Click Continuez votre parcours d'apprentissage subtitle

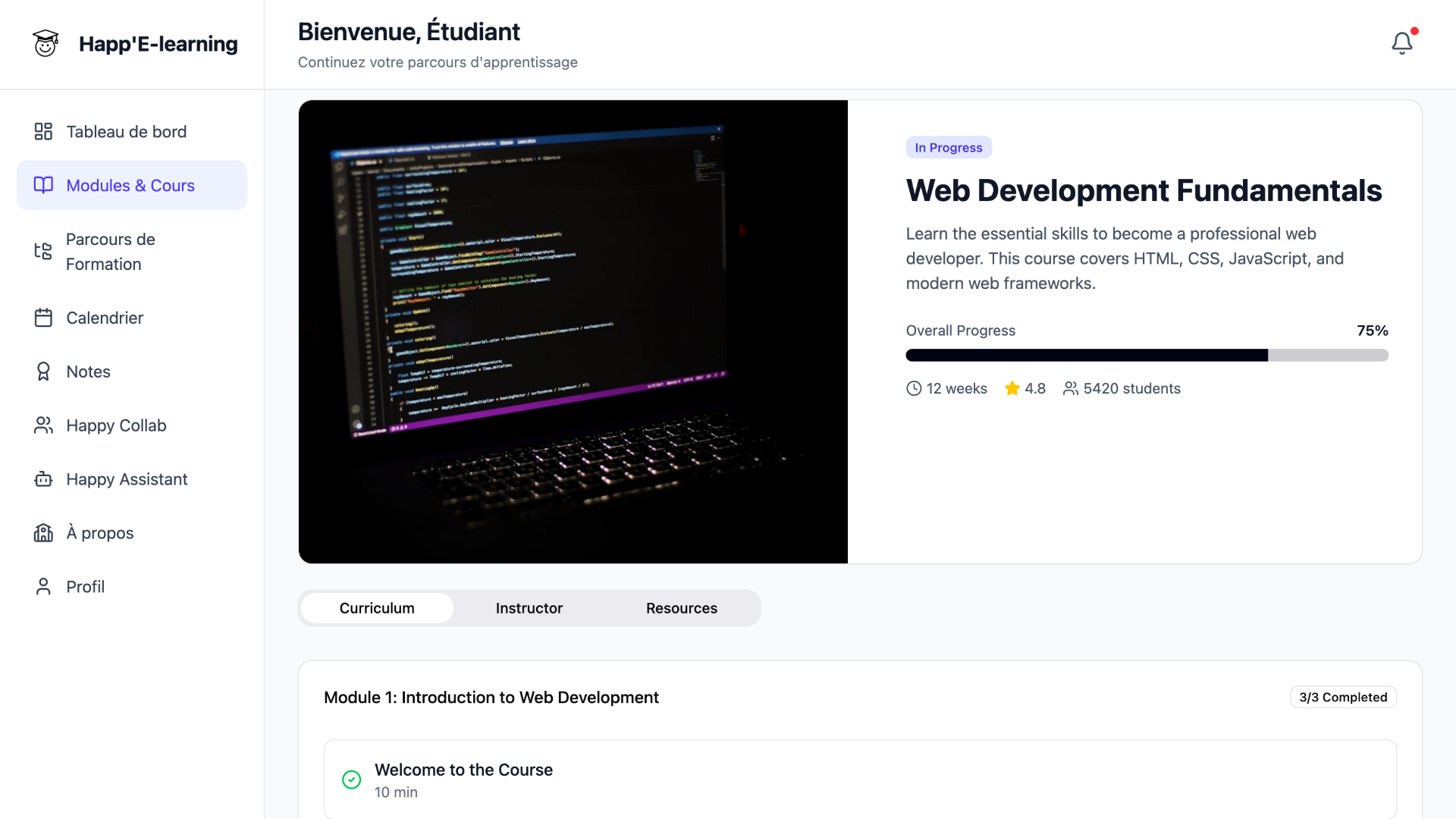tap(438, 62)
